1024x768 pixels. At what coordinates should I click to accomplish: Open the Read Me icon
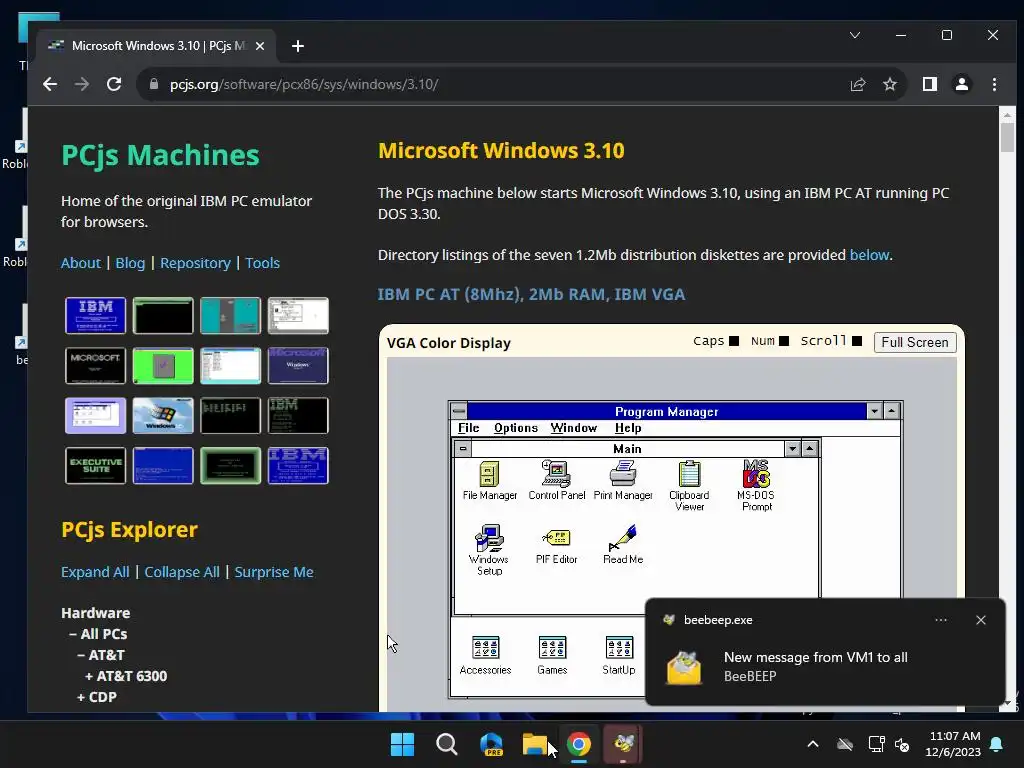[623, 545]
